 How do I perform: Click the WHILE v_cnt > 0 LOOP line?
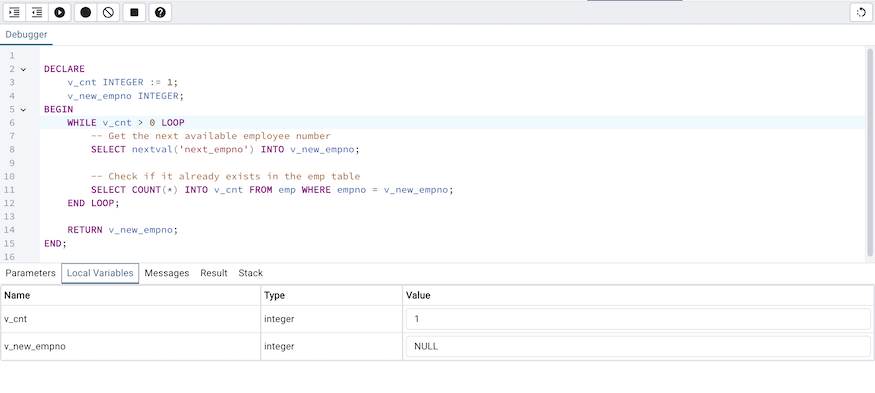(126, 123)
